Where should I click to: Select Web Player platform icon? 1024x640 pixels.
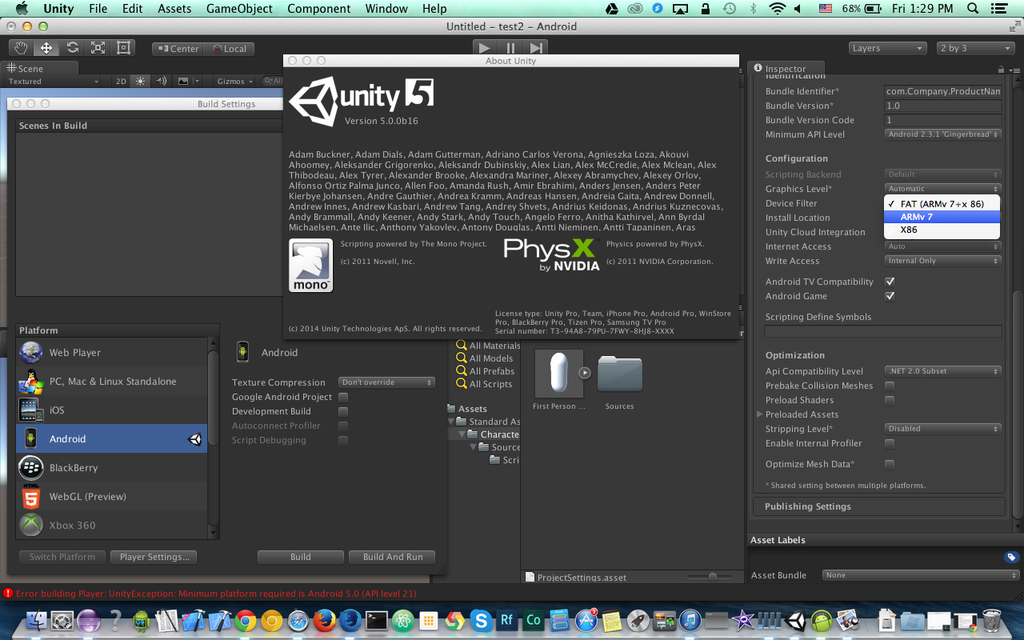[31, 352]
